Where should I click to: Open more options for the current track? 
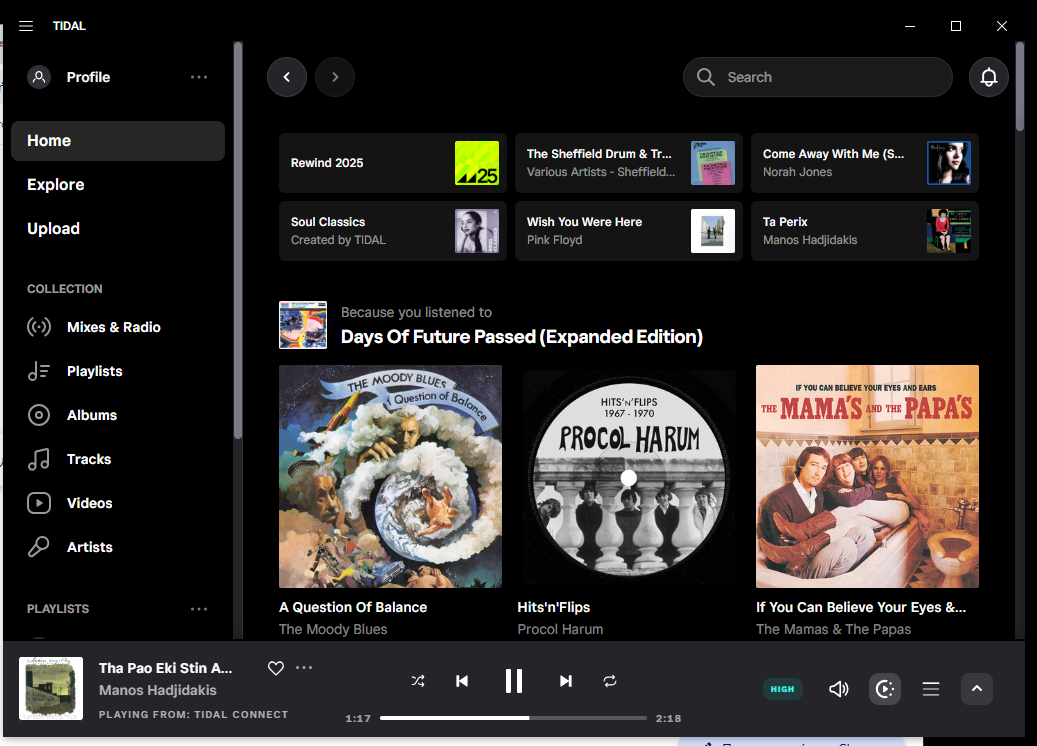pos(304,668)
